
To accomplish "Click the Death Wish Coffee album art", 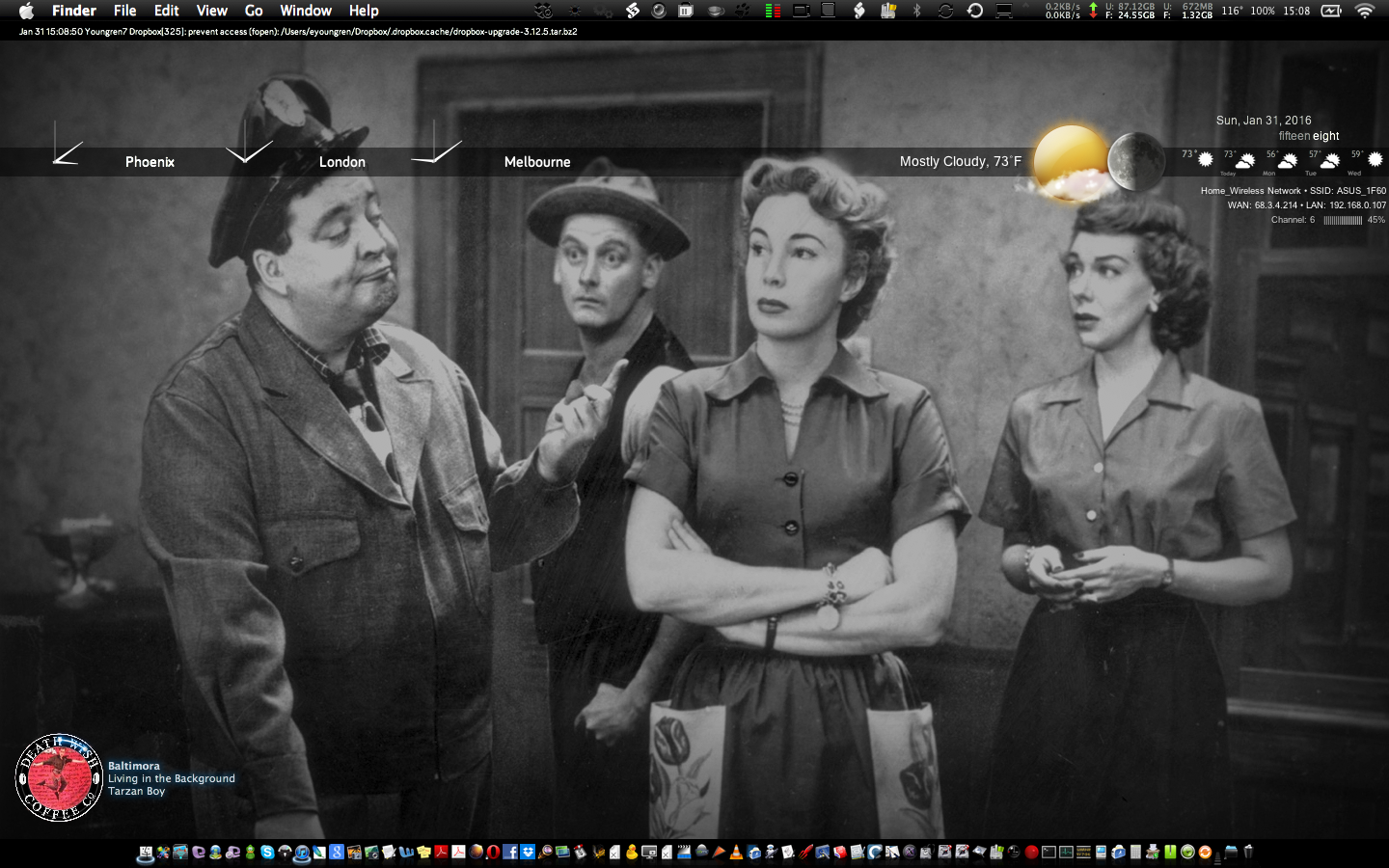I will [59, 777].
